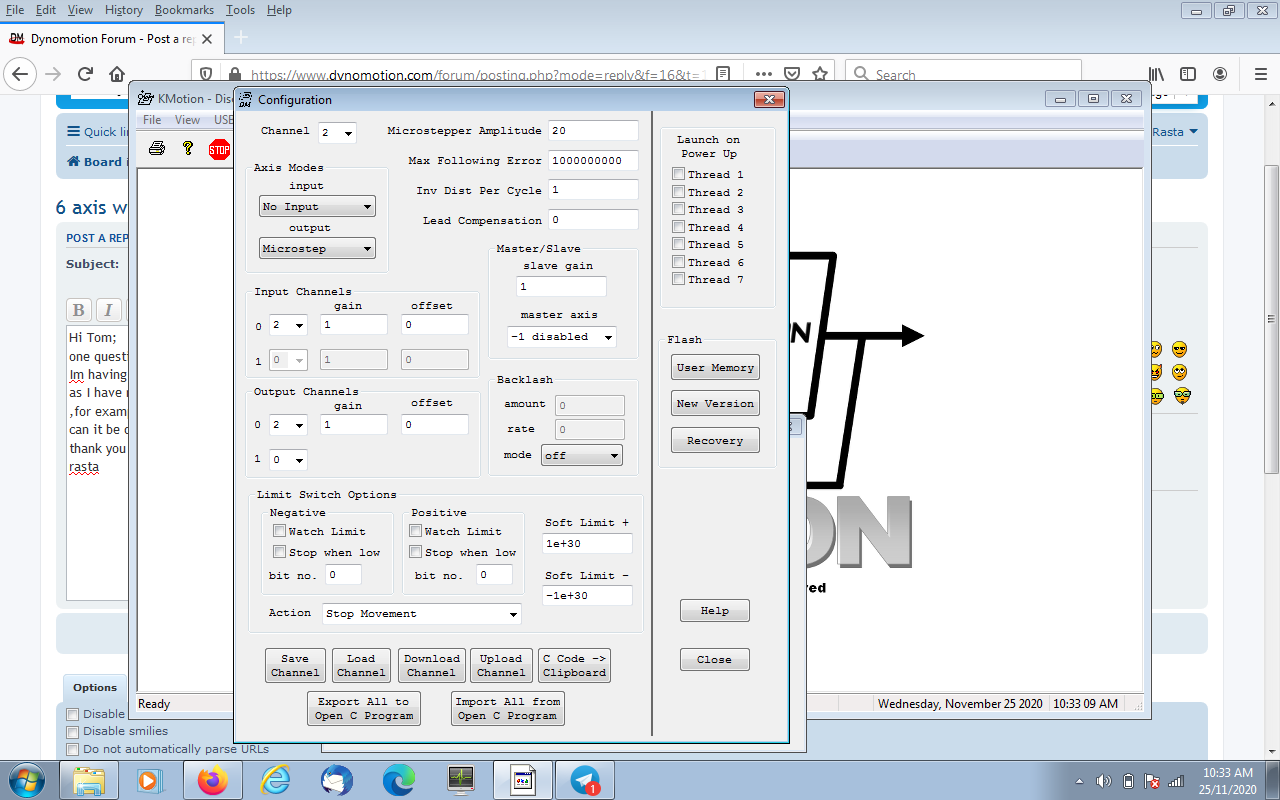Click the red STOP icon in KMotion toolbar
The width and height of the screenshot is (1280, 800).
tap(219, 149)
